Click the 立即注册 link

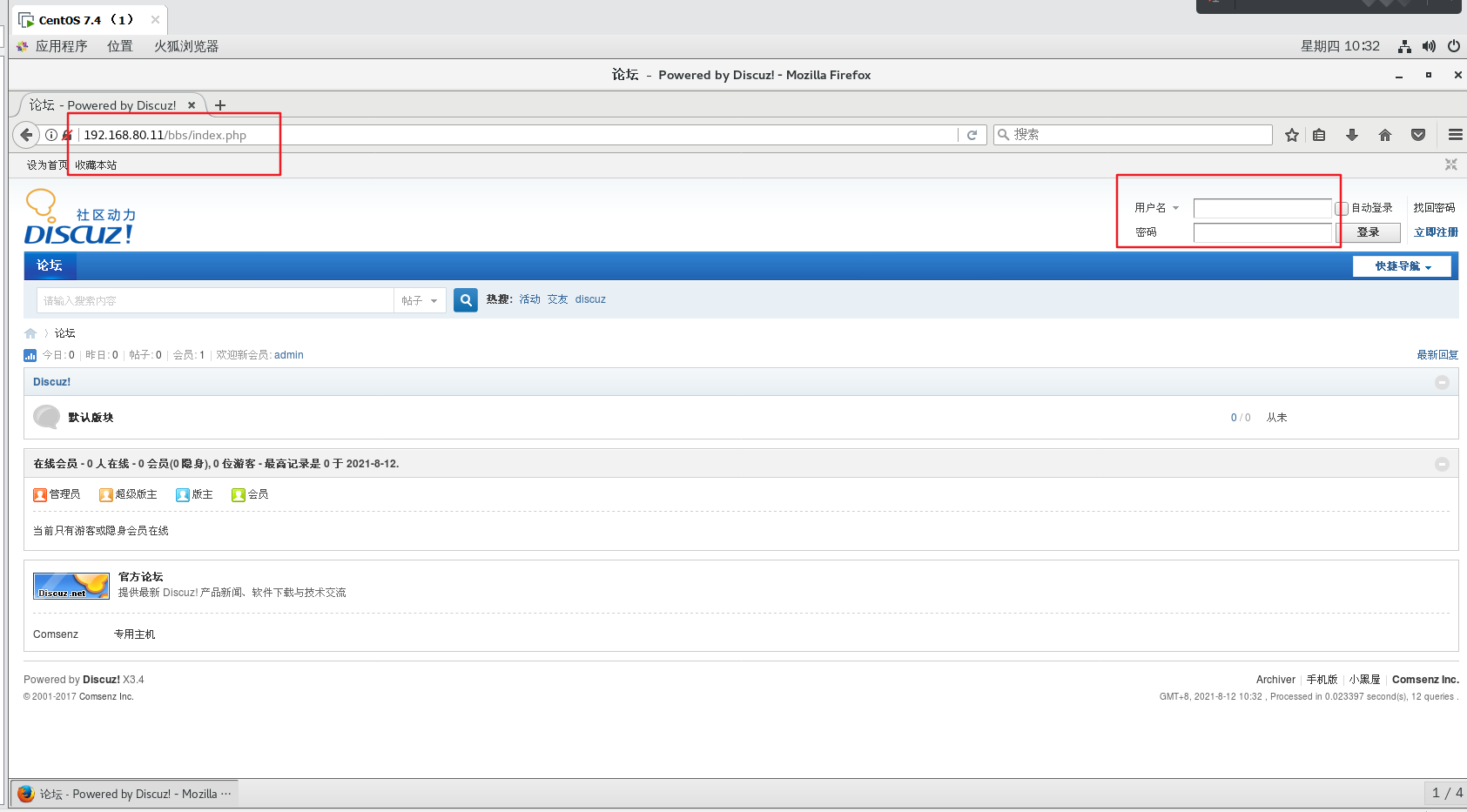pos(1436,232)
